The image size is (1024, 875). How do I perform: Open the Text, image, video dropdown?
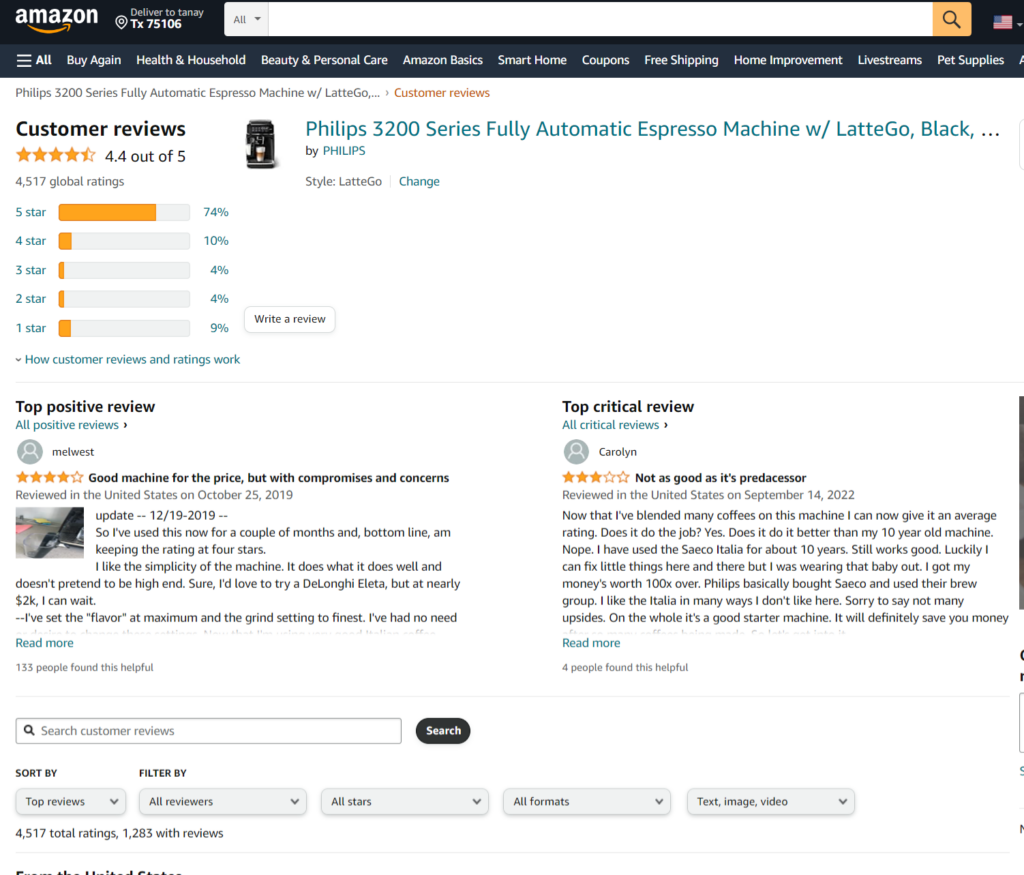coord(771,801)
